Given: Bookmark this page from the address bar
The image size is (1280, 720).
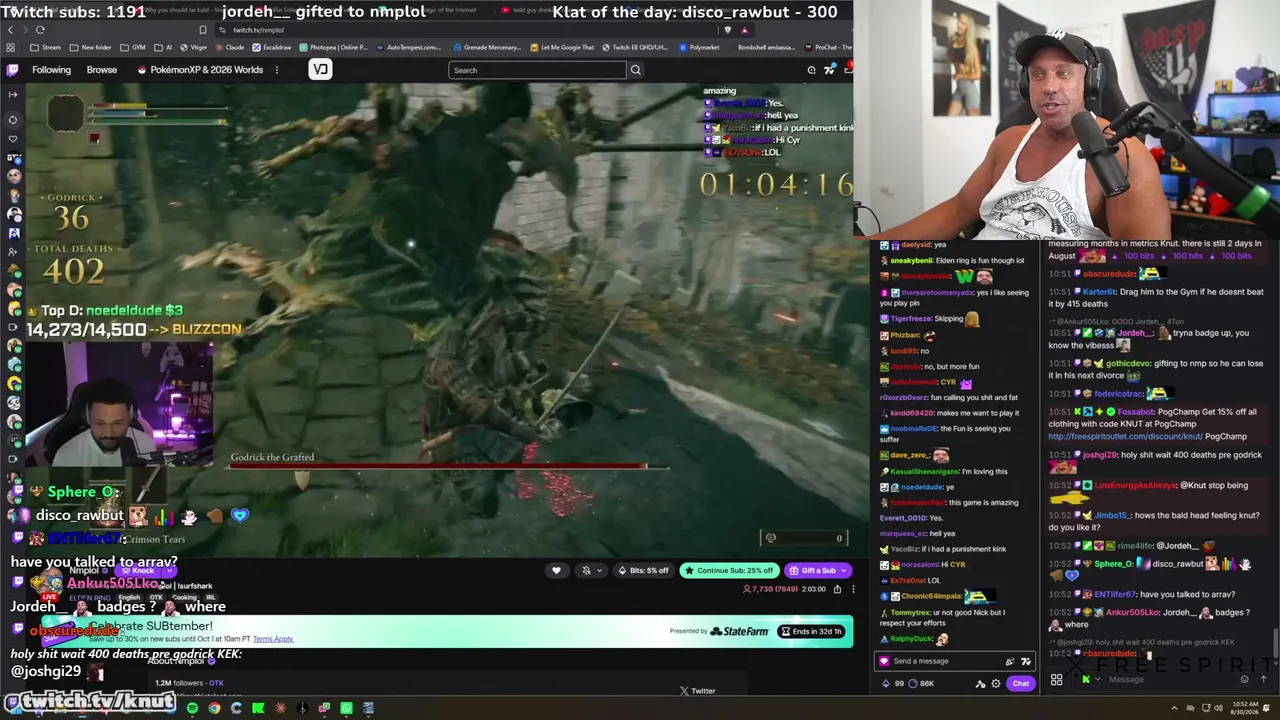Looking at the screenshot, I should click(203, 30).
